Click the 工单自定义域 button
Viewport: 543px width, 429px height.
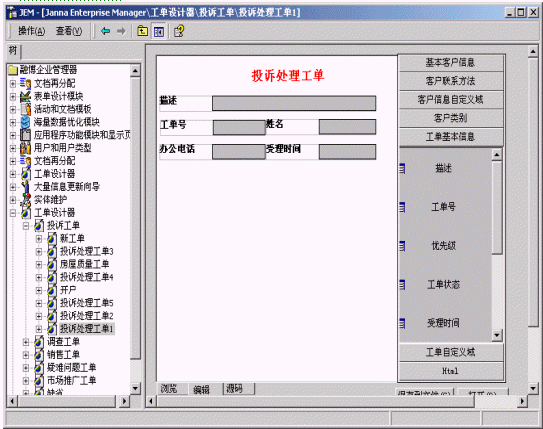450,352
